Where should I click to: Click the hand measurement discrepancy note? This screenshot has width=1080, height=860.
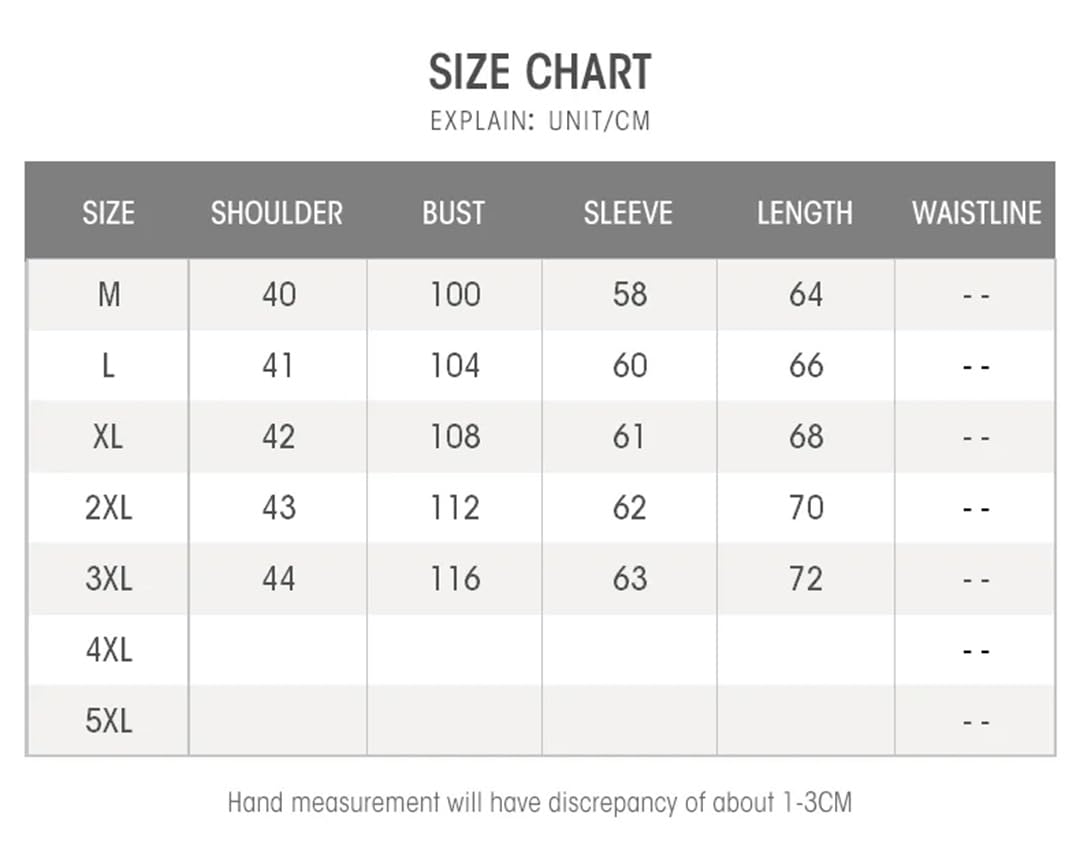click(540, 803)
